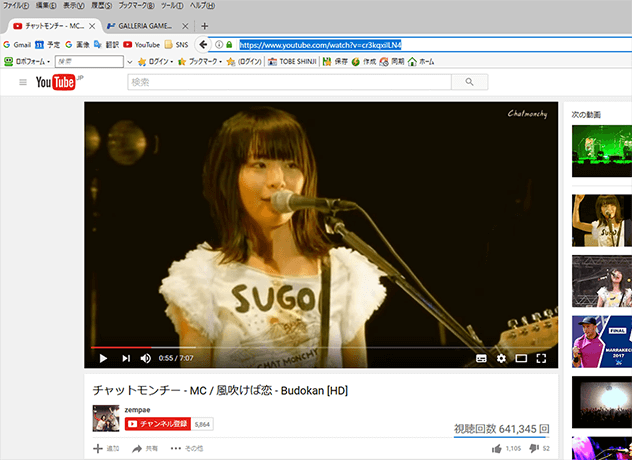Click the (ログイン) RoboForm button

(244, 61)
